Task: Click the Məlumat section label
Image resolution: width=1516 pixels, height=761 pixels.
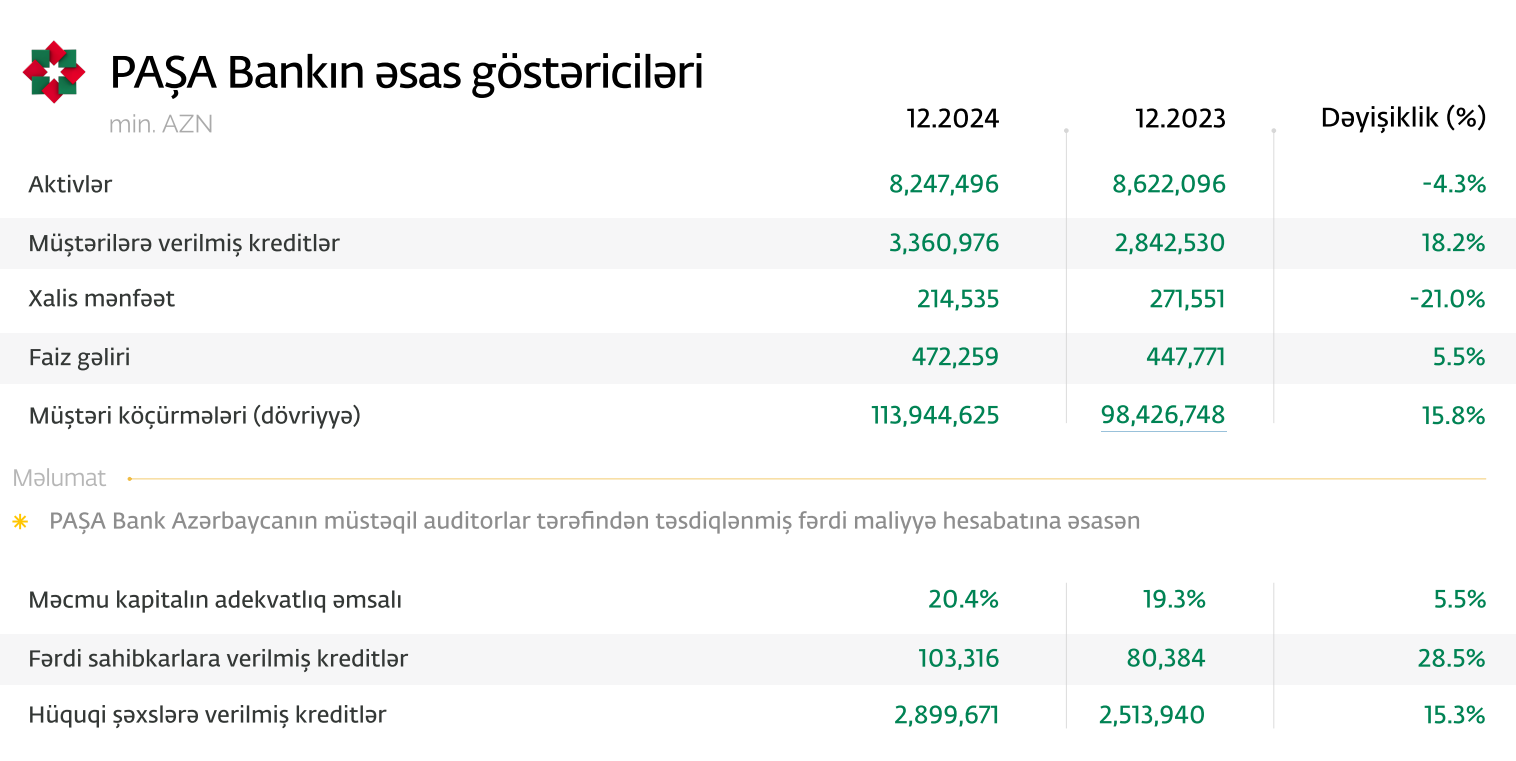Action: point(59,478)
